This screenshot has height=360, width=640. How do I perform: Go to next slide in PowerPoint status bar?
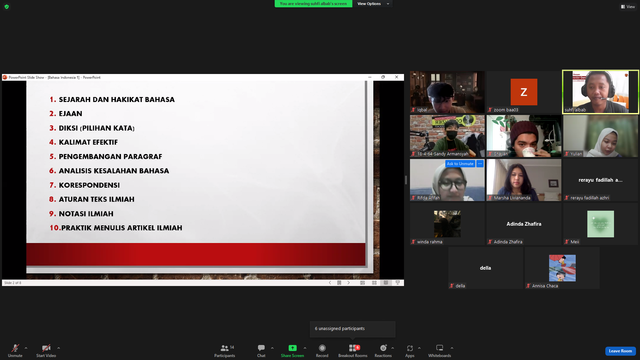pyautogui.click(x=349, y=283)
